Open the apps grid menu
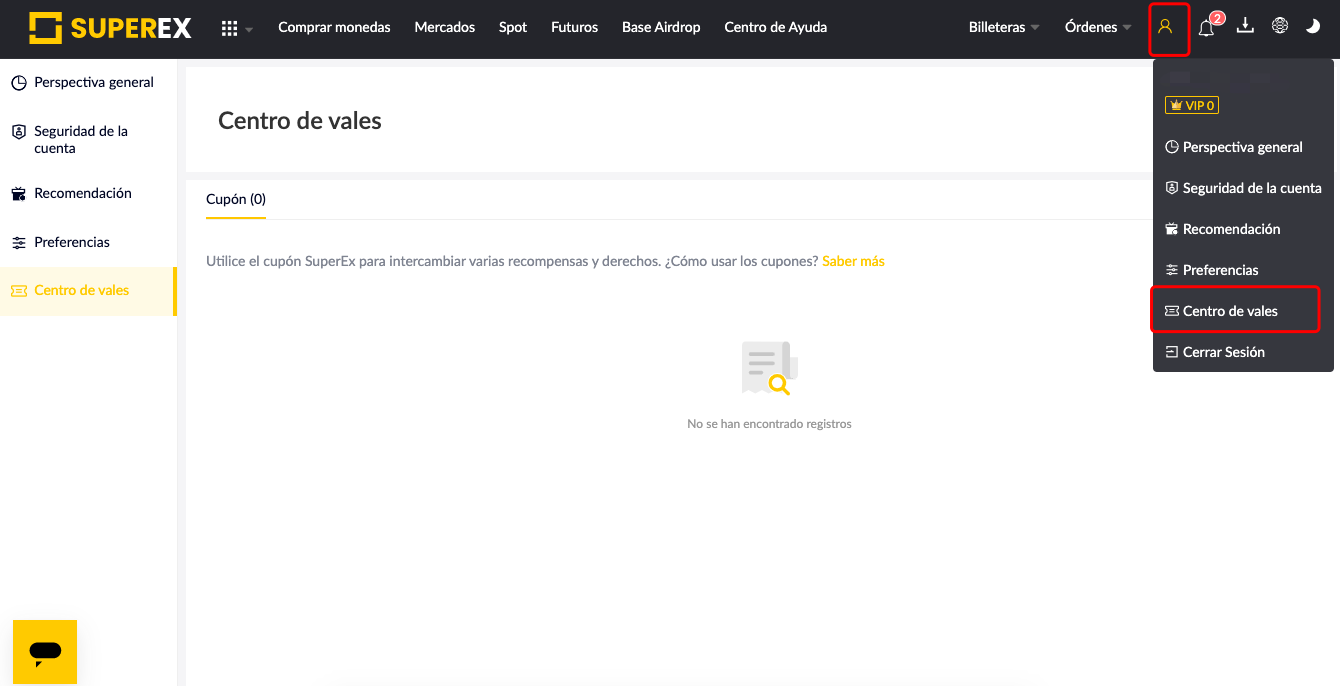1340x686 pixels. tap(237, 28)
